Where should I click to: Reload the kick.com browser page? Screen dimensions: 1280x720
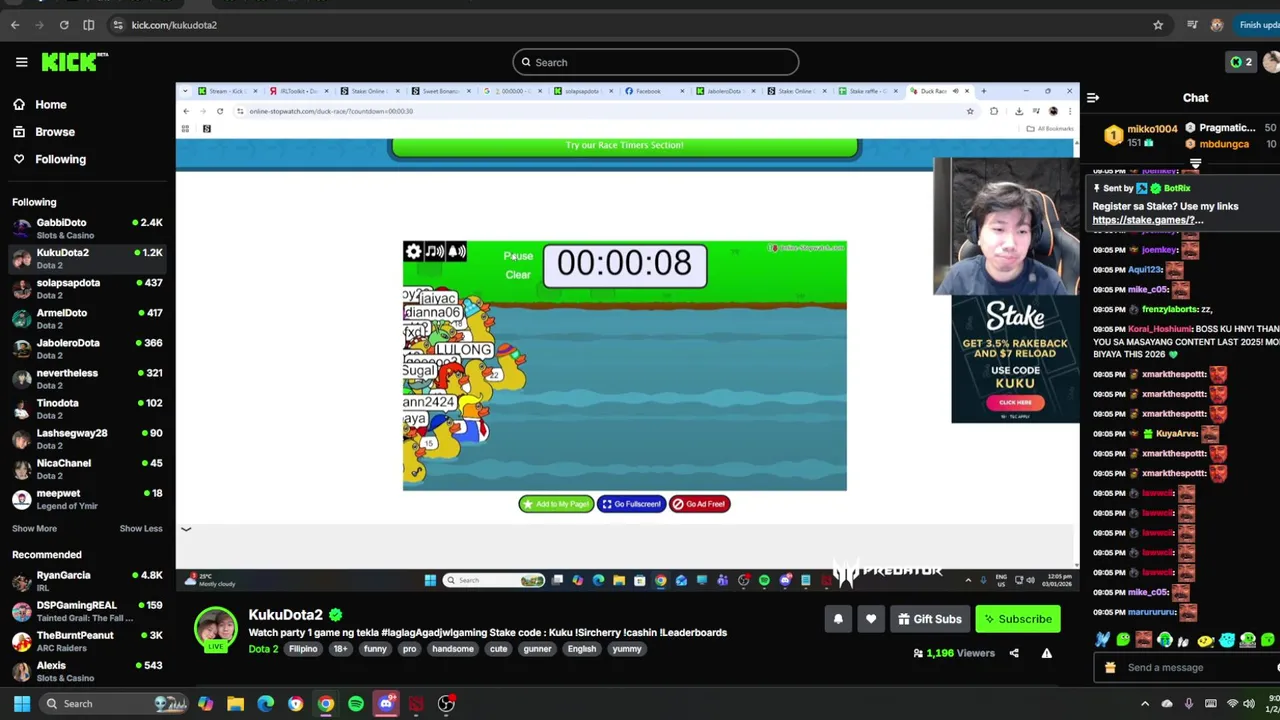pyautogui.click(x=64, y=25)
